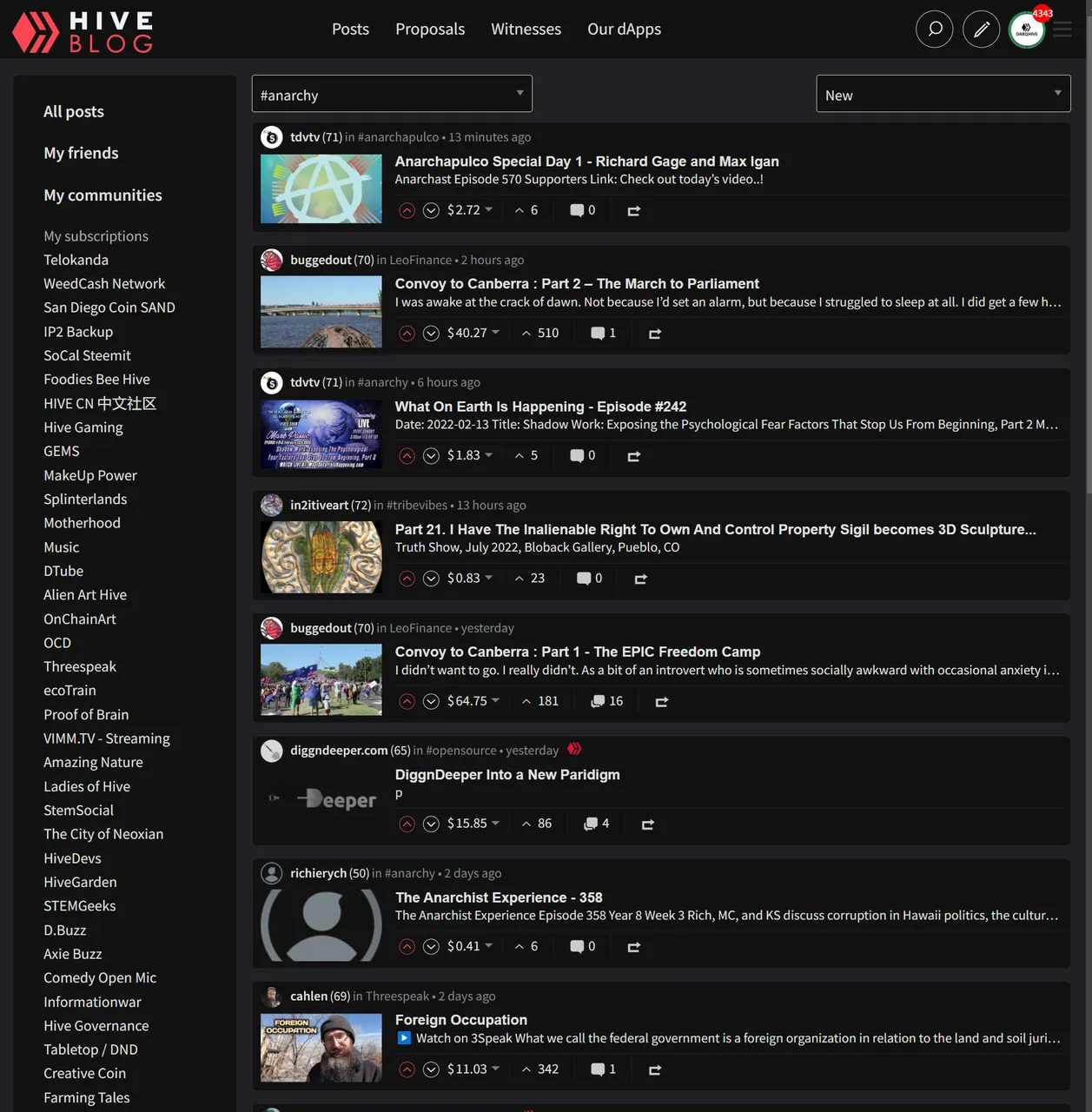Open the Telokanda community link
The width and height of the screenshot is (1092, 1112).
tap(76, 260)
